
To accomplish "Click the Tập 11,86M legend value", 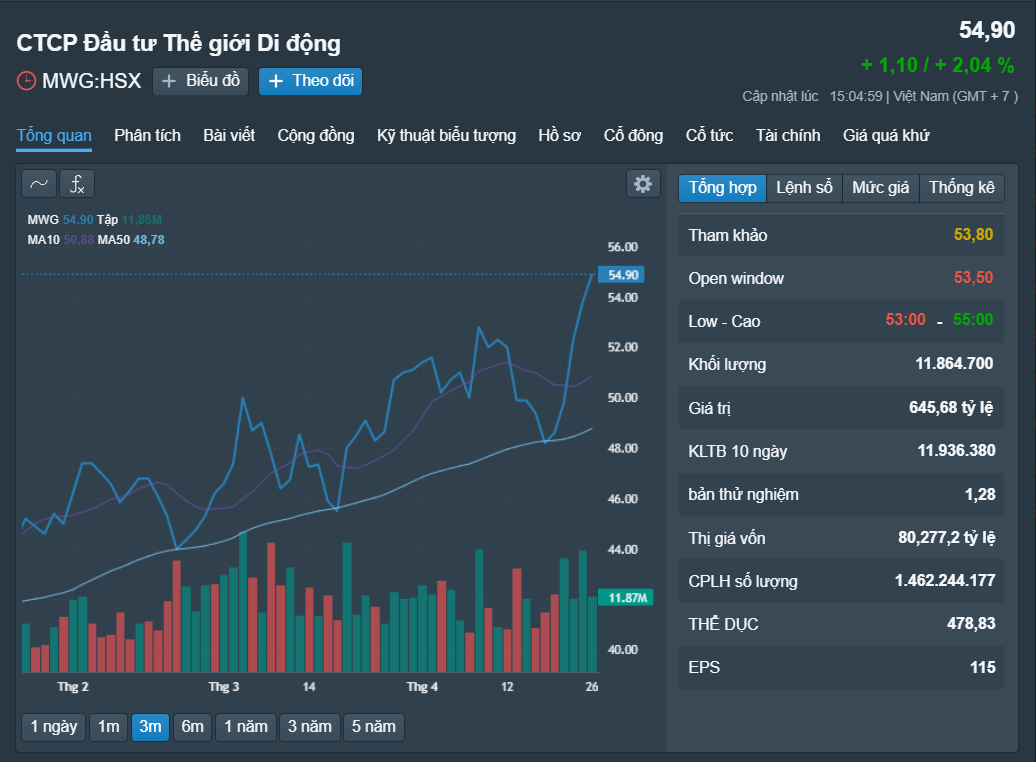I will point(142,220).
